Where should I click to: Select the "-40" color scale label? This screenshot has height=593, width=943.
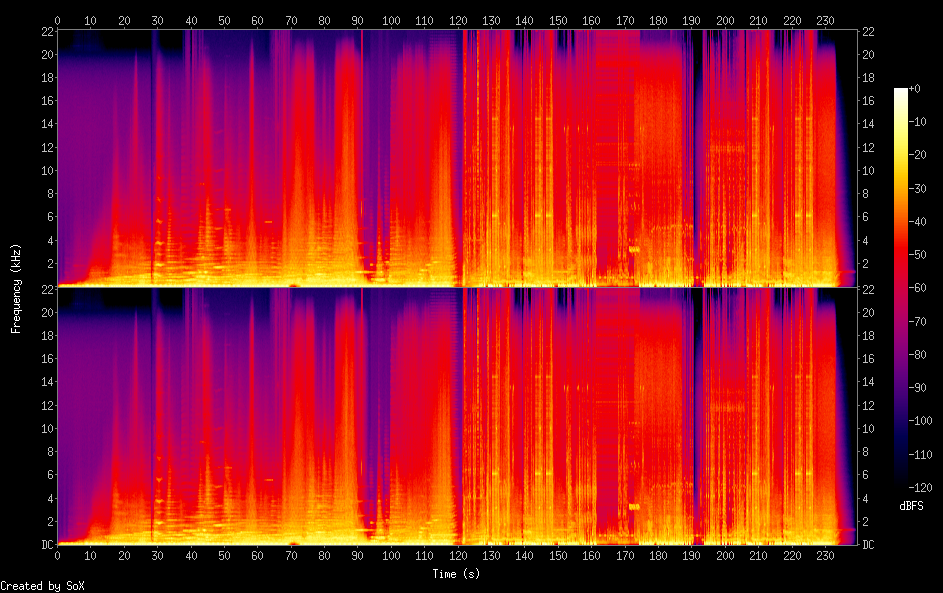918,222
